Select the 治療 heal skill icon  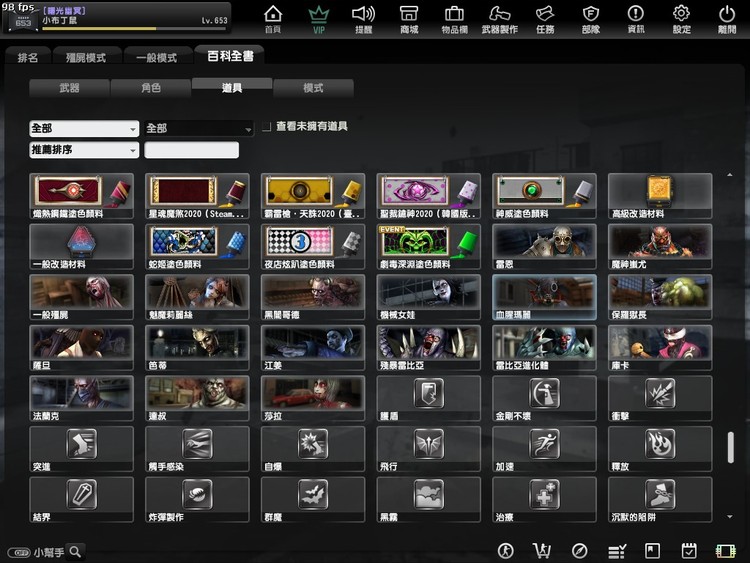544,494
